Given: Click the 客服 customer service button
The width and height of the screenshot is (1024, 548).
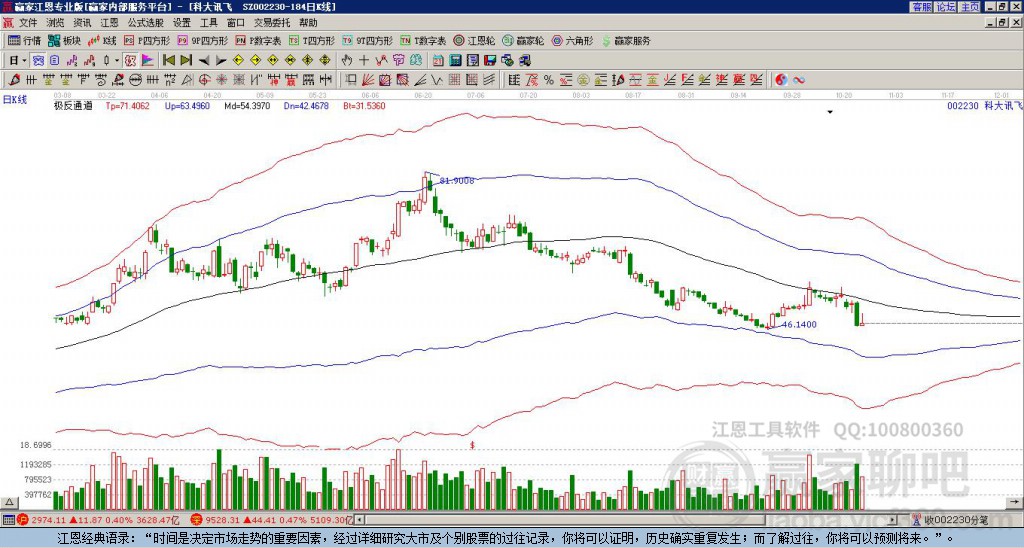Looking at the screenshot, I should point(921,6).
